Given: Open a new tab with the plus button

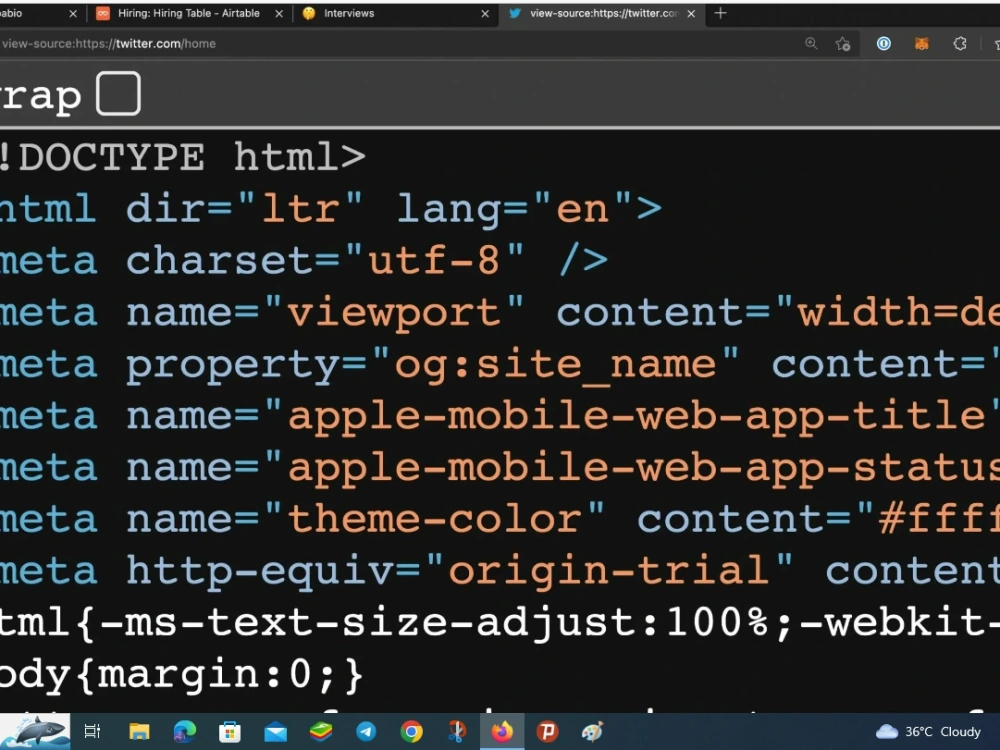Looking at the screenshot, I should coord(721,14).
